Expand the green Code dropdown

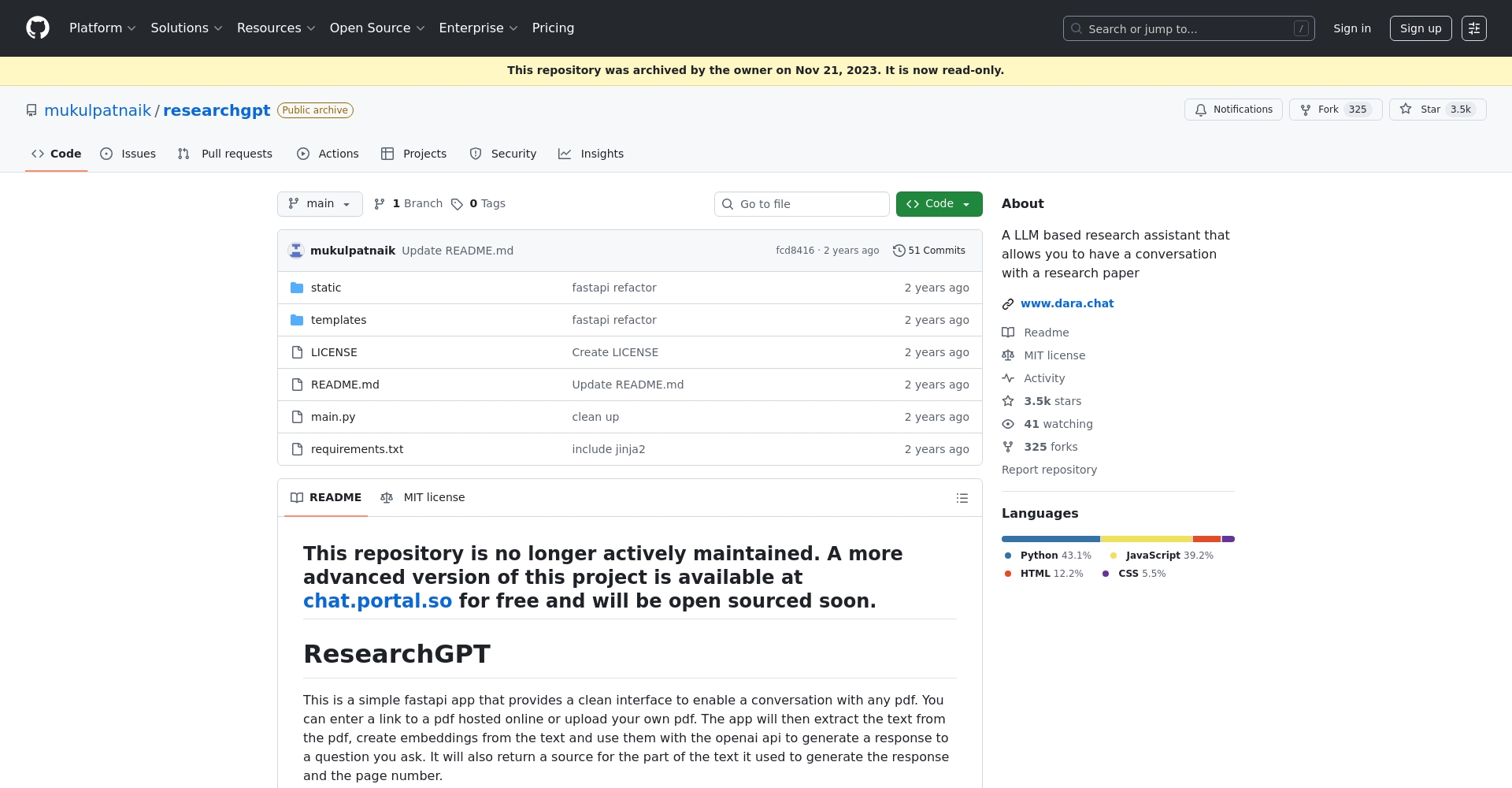tap(939, 203)
